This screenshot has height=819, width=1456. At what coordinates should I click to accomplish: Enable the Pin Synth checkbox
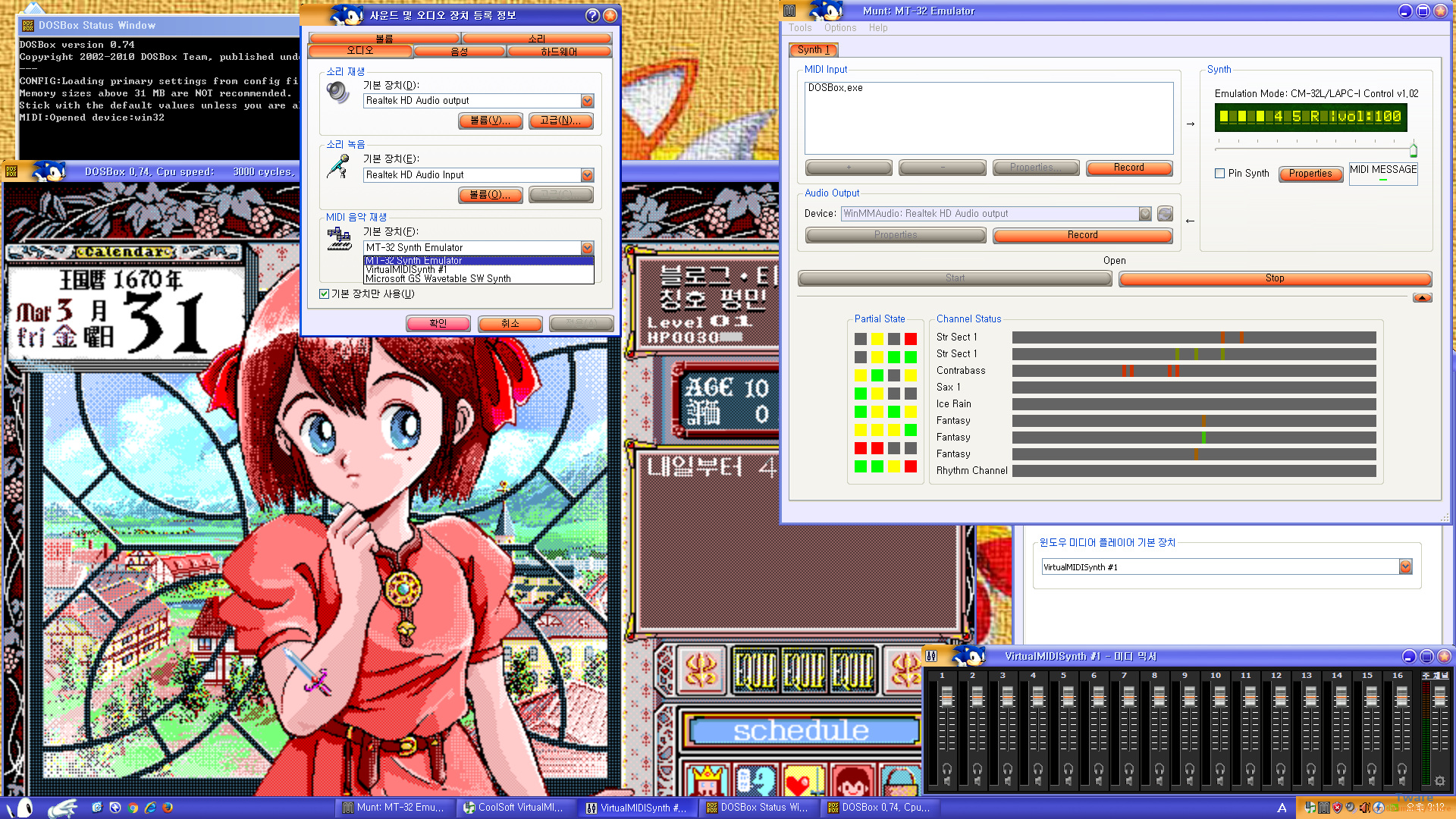pyautogui.click(x=1219, y=174)
